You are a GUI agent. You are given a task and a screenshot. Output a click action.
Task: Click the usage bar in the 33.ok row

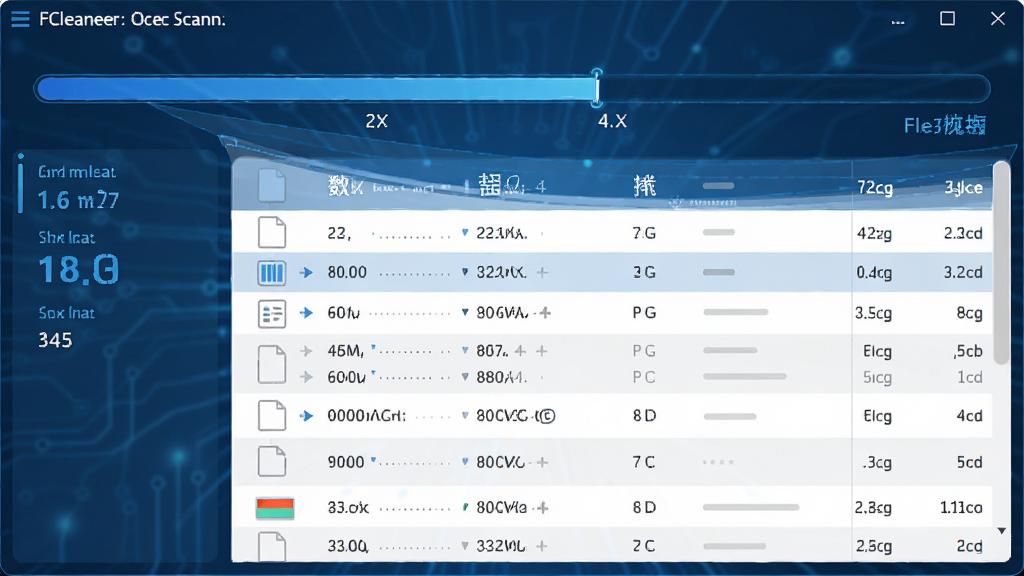(x=751, y=507)
